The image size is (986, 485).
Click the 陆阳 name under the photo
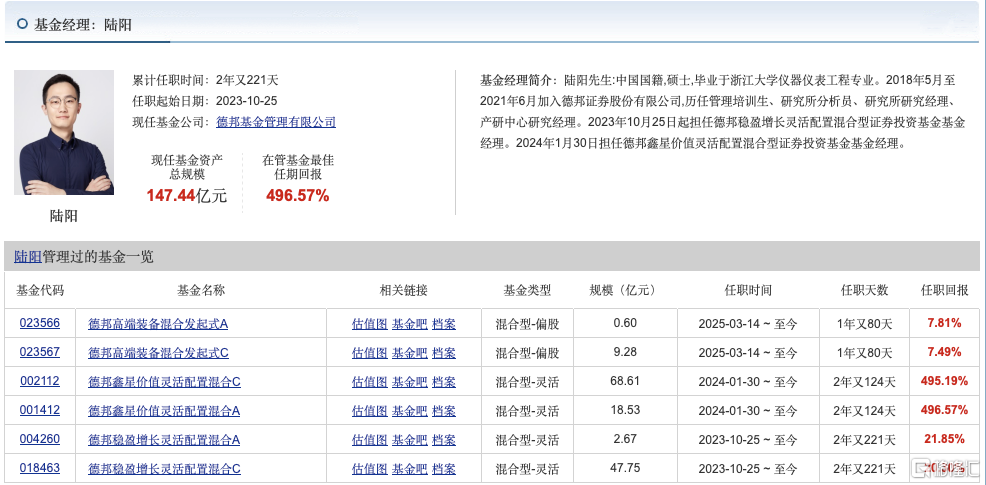[x=64, y=216]
